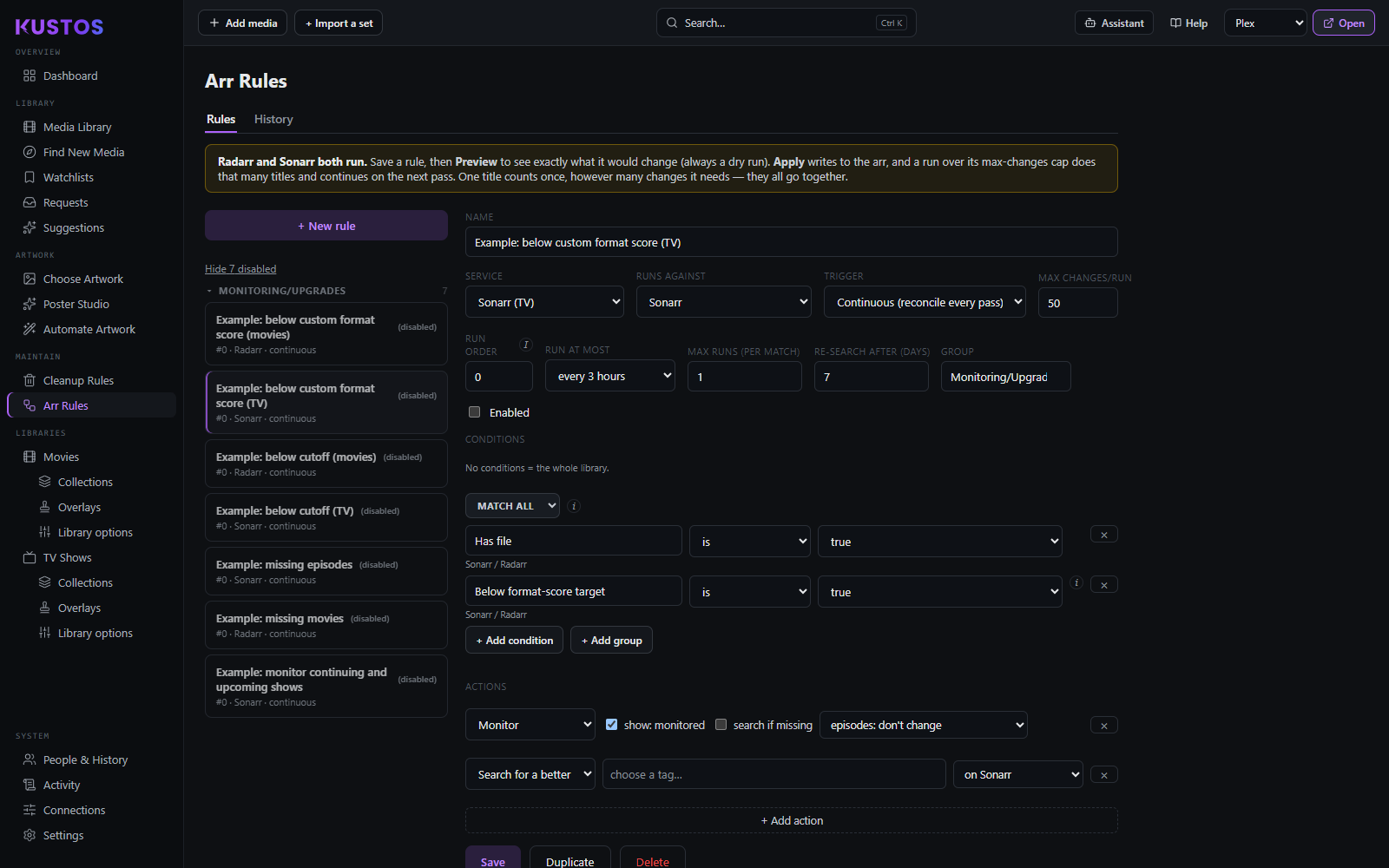Image resolution: width=1389 pixels, height=868 pixels.
Task: Open the episodes: don't change dropdown
Action: [x=924, y=725]
